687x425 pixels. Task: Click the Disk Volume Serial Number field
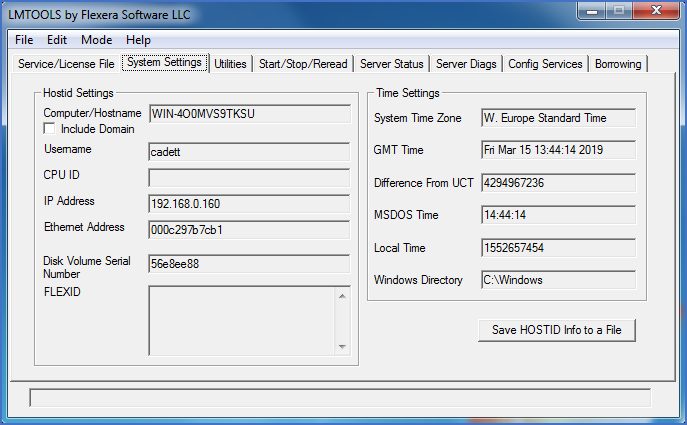pos(249,264)
